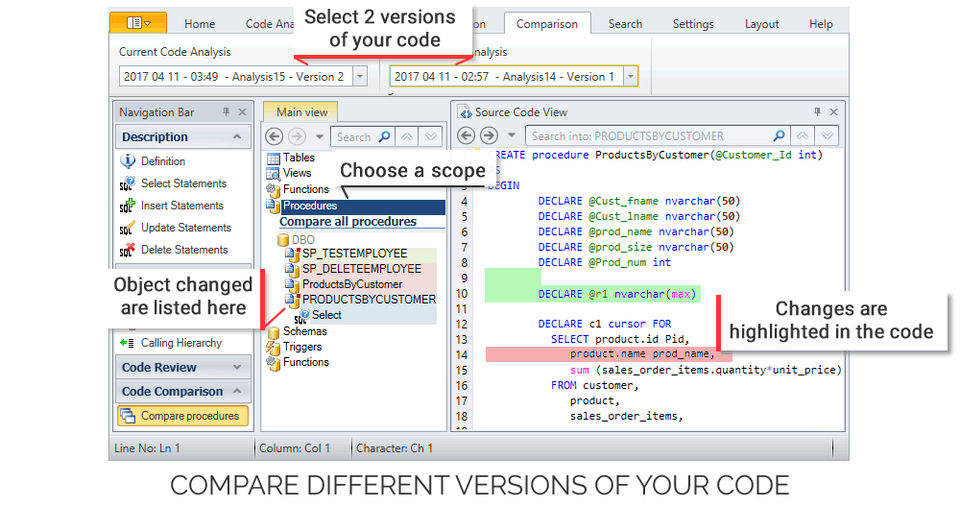
Task: Open the Analysis14 Version 1 dropdown
Action: 630,76
